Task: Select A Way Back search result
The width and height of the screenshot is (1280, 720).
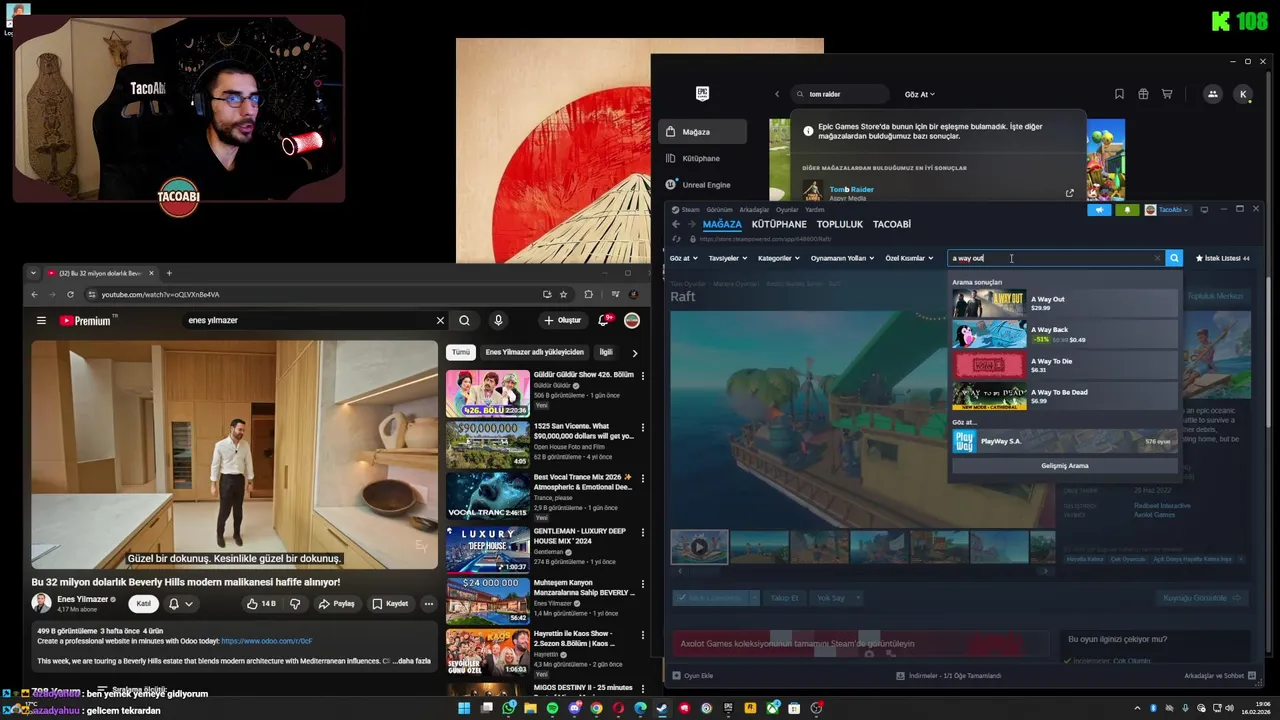Action: (x=1065, y=334)
